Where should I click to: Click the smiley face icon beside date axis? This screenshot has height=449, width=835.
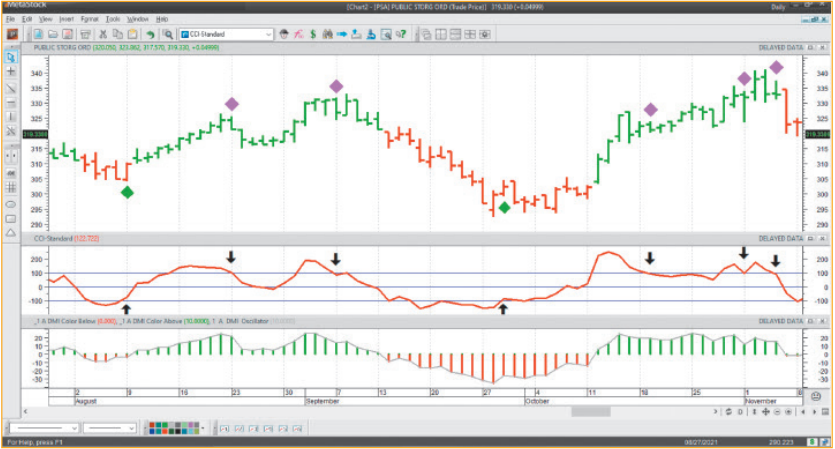815,396
